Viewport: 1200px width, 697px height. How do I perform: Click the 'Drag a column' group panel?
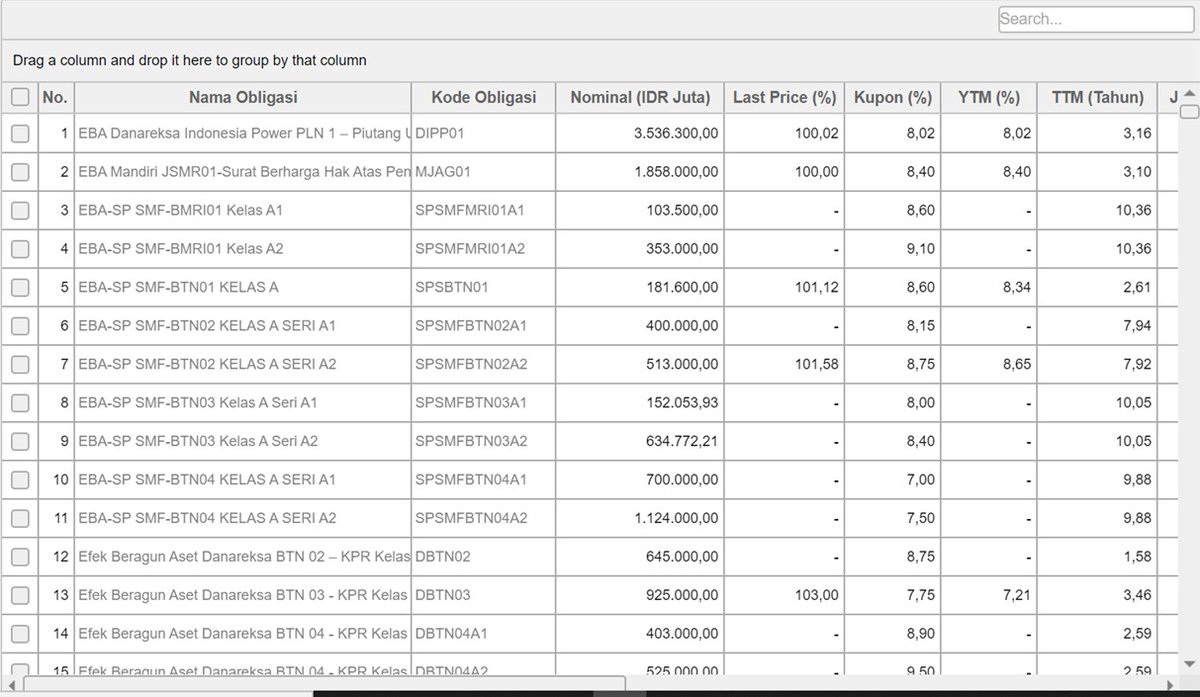[x=600, y=60]
